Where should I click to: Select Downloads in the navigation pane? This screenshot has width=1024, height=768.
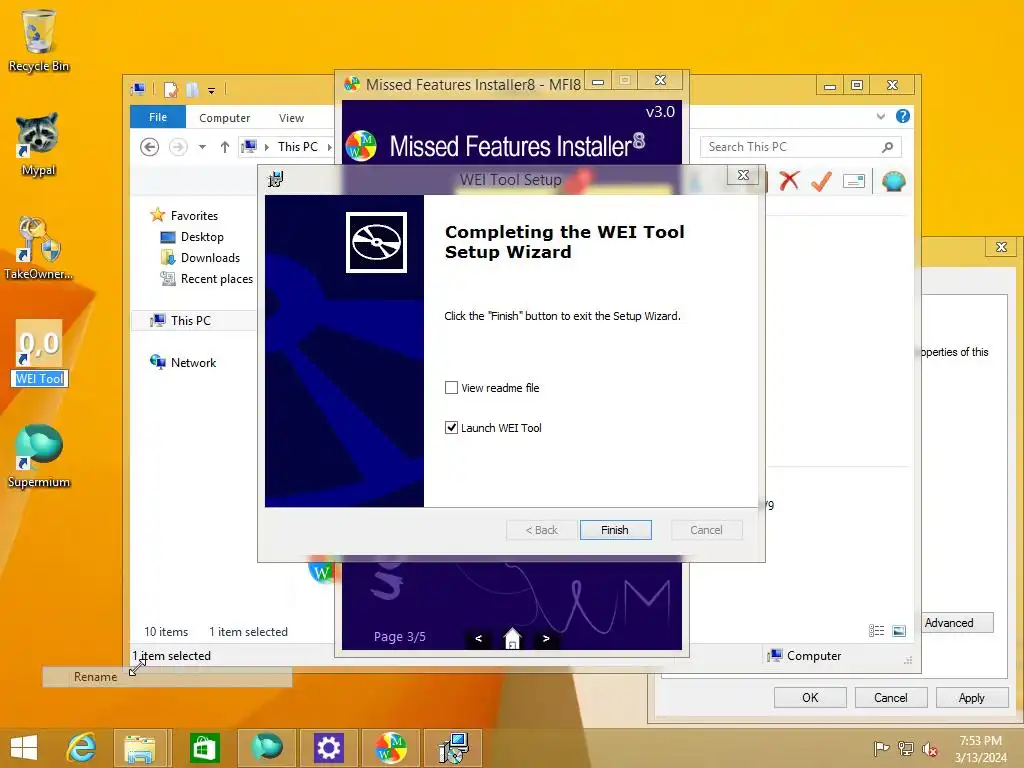pyautogui.click(x=210, y=257)
